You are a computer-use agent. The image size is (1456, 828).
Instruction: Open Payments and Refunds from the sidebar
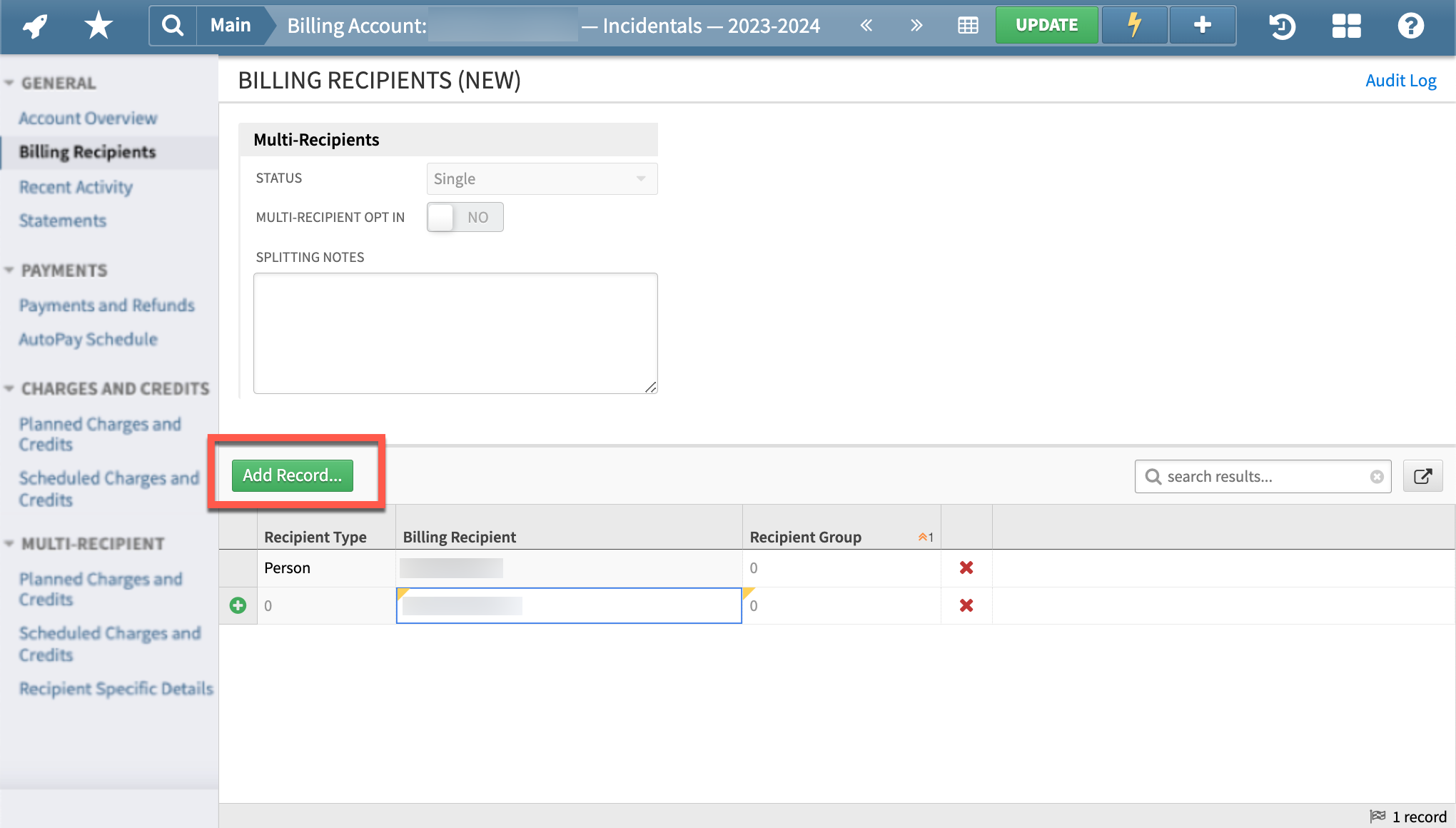pos(107,305)
